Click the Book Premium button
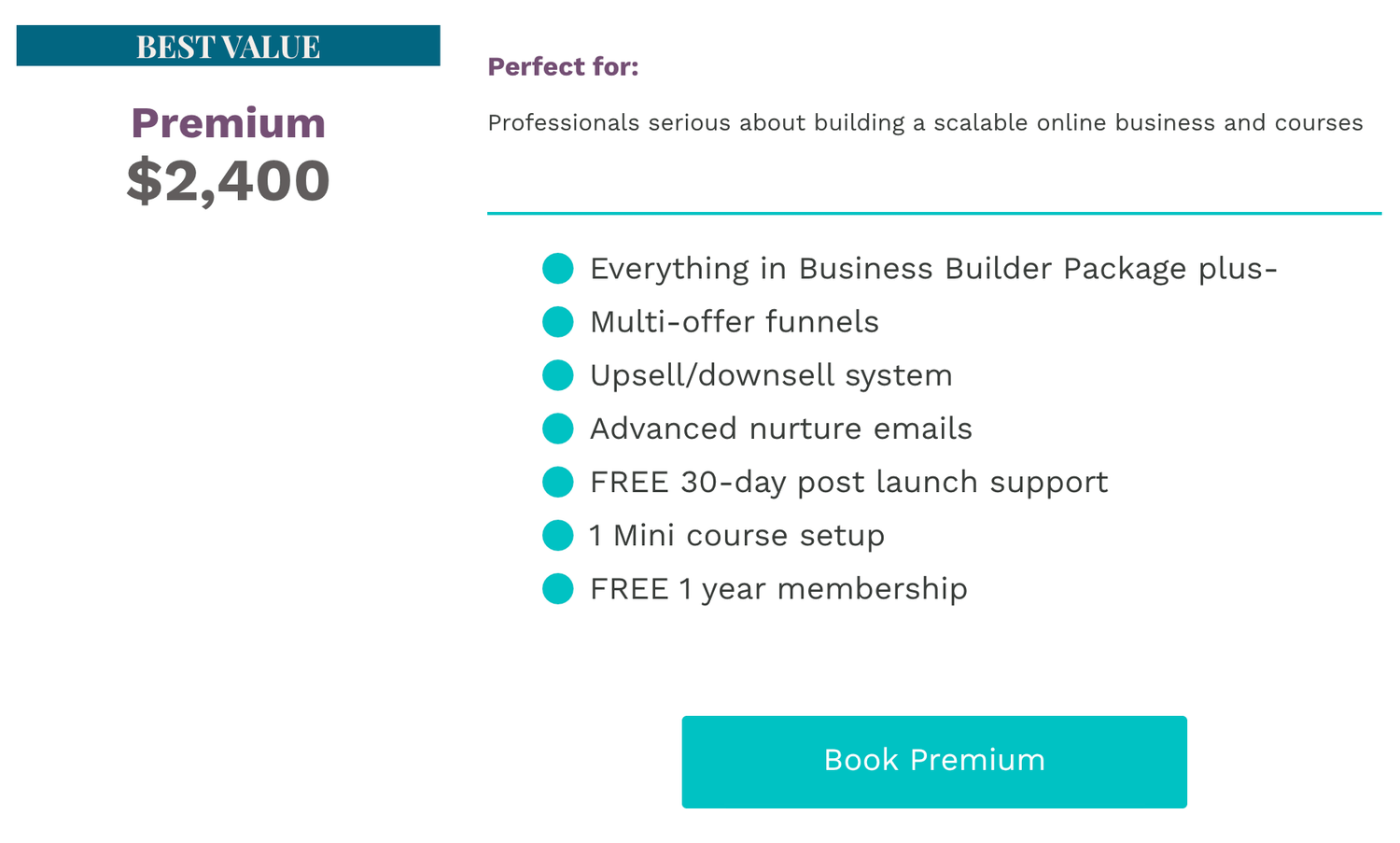 933,761
